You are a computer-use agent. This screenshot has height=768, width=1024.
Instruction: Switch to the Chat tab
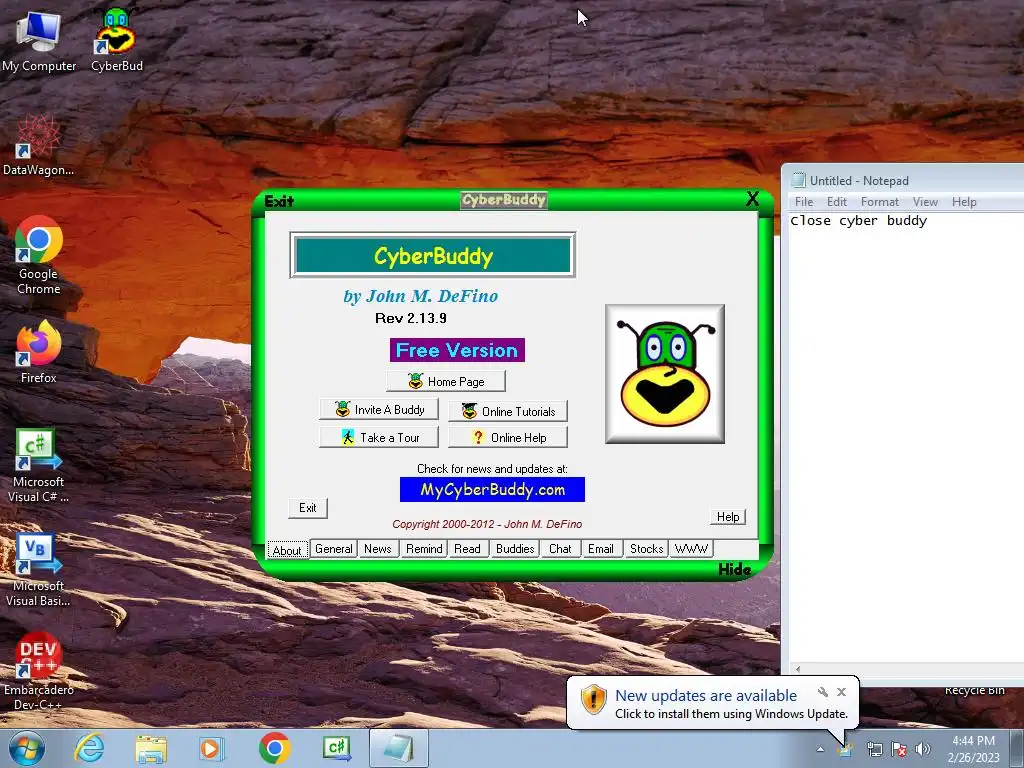560,549
